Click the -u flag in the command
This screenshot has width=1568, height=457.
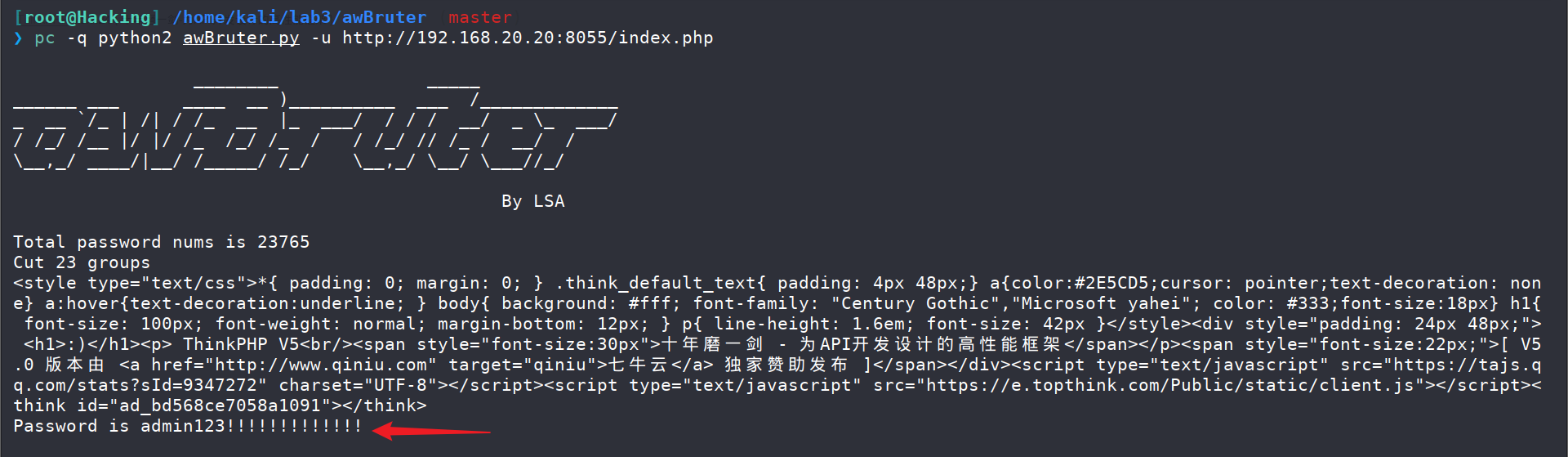tap(321, 38)
